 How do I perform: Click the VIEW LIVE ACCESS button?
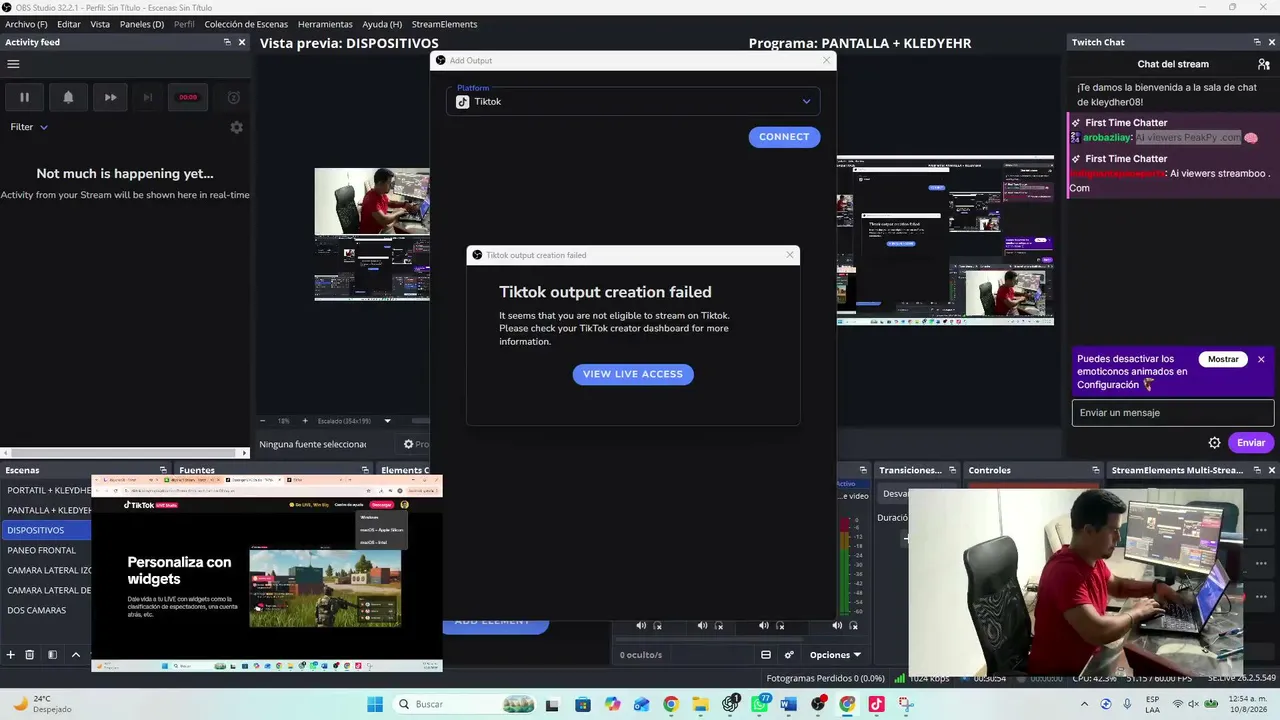(x=633, y=374)
